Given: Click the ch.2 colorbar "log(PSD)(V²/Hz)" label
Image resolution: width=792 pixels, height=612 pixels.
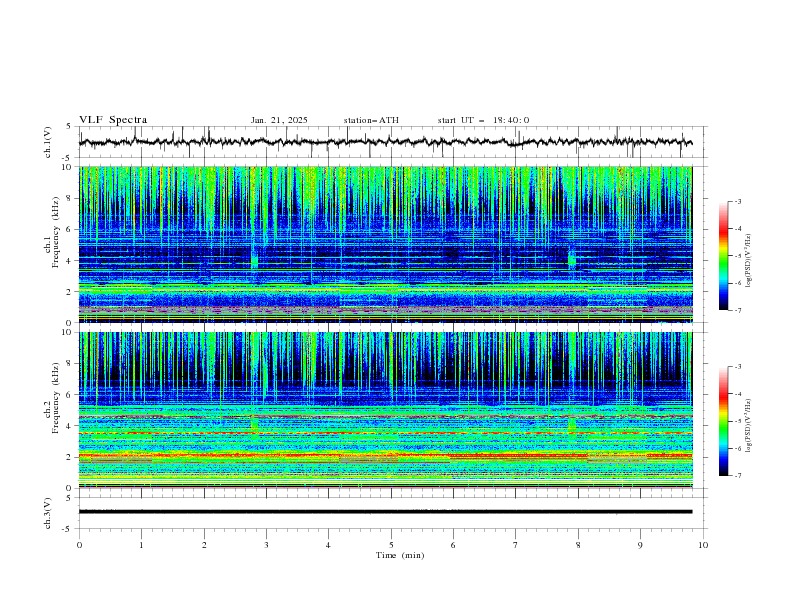Looking at the screenshot, I should pyautogui.click(x=748, y=425).
